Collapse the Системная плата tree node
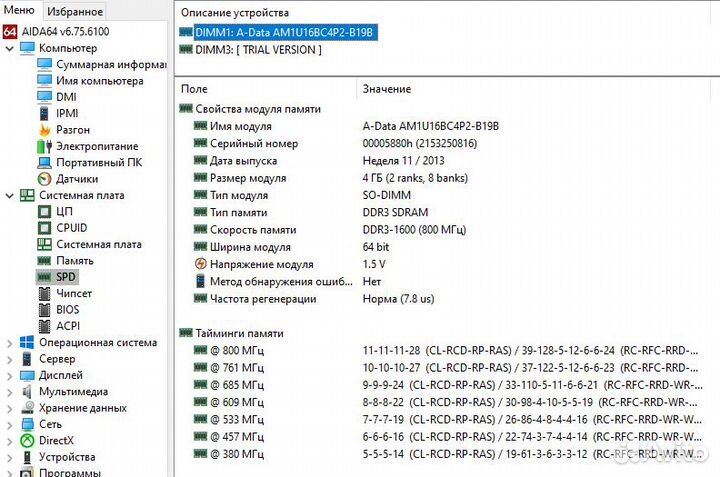Image resolution: width=720 pixels, height=477 pixels. click(9, 196)
